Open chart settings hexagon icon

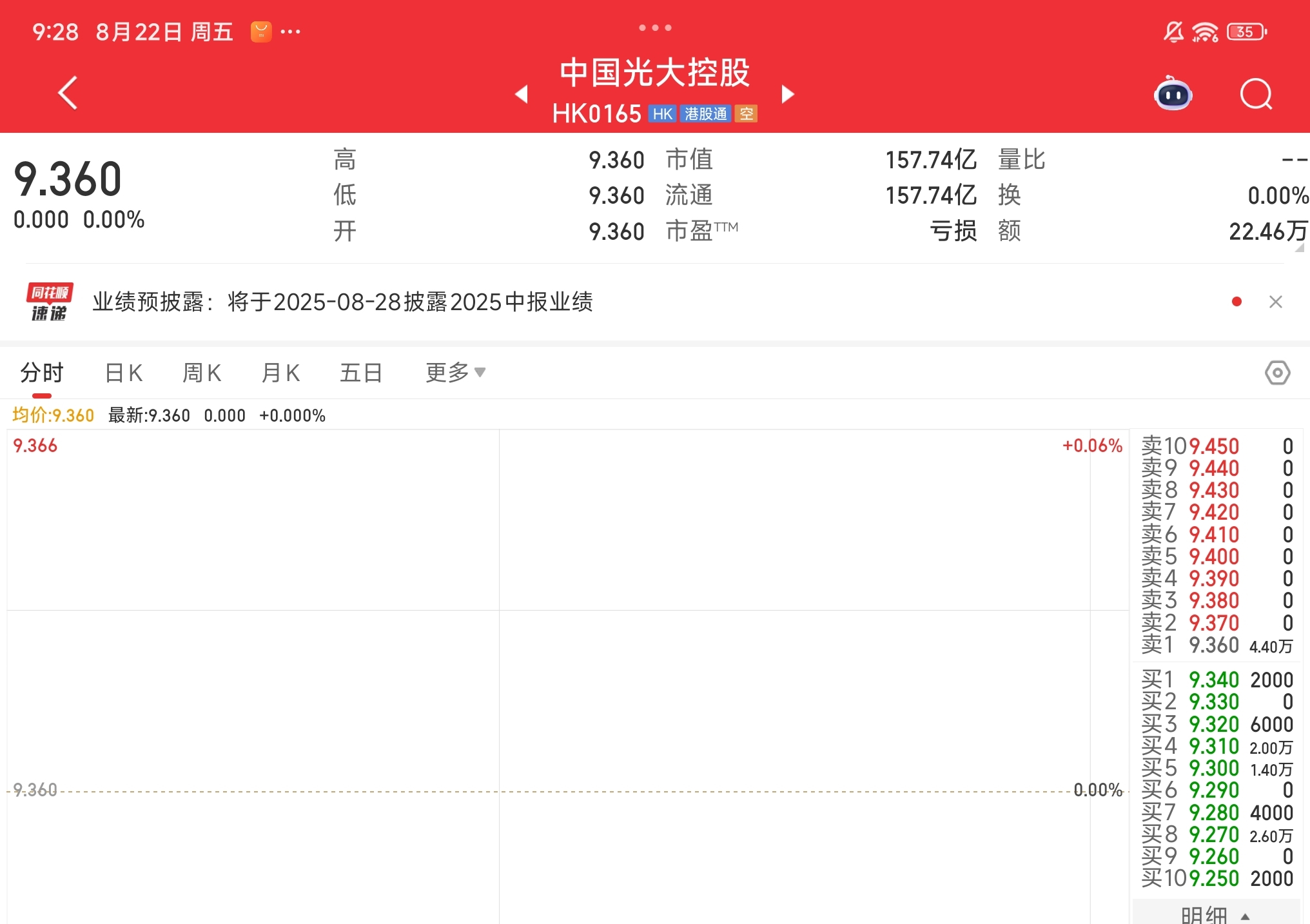pos(1277,373)
